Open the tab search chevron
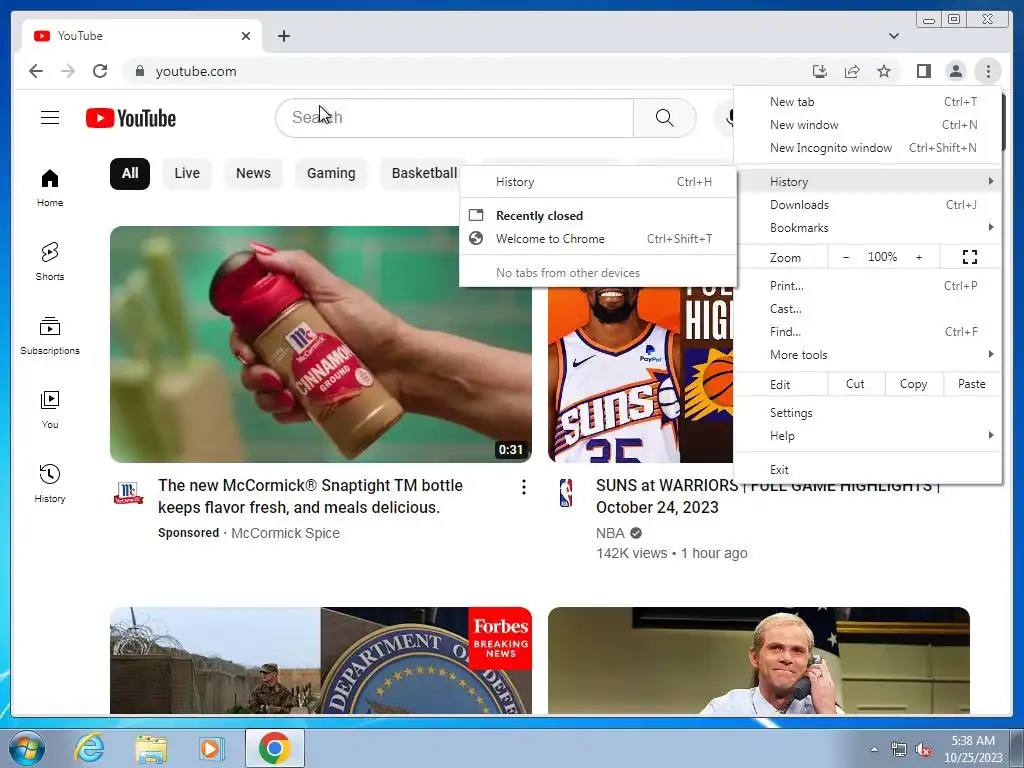 (893, 36)
